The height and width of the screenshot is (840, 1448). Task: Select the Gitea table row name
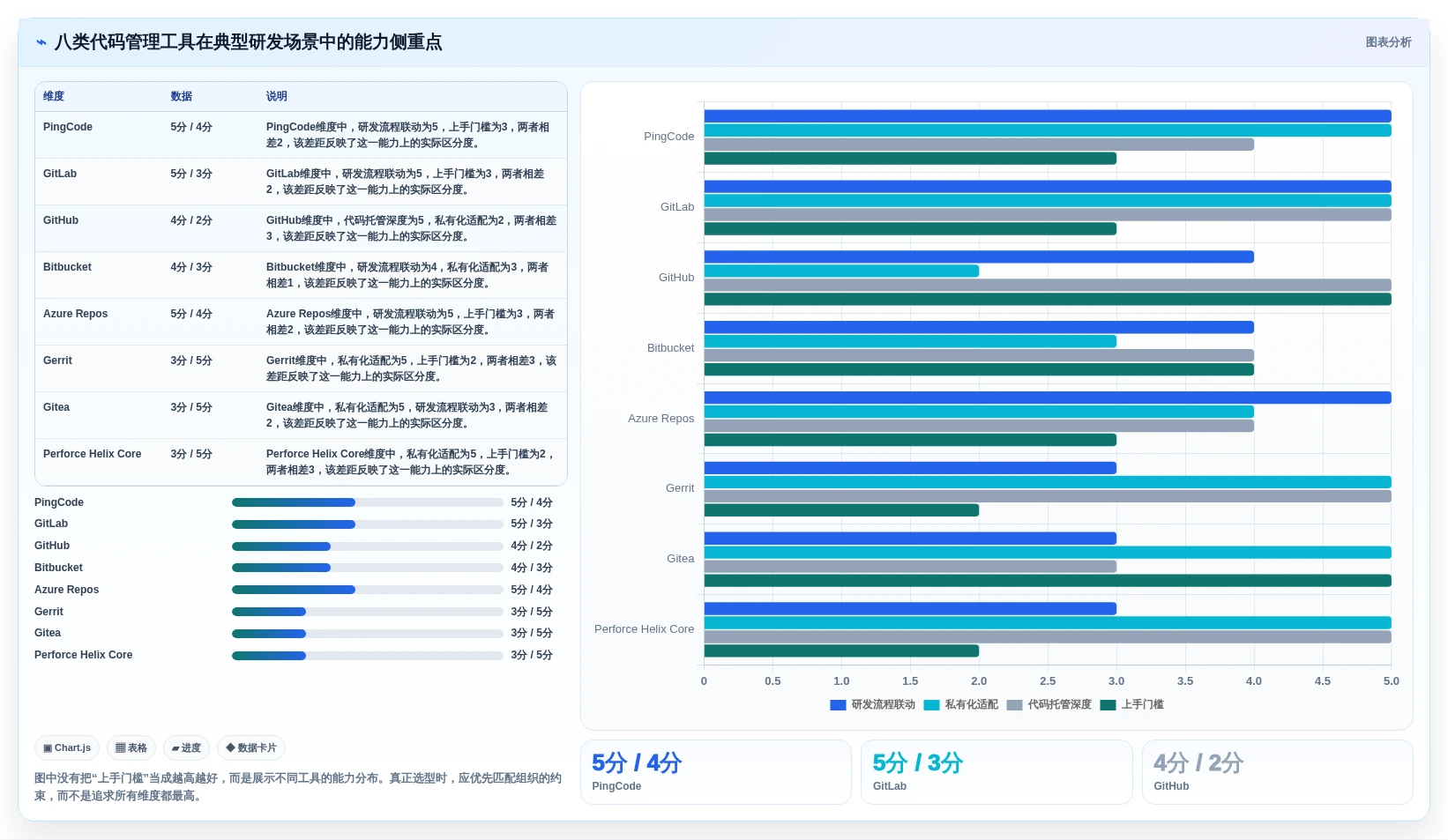click(56, 407)
